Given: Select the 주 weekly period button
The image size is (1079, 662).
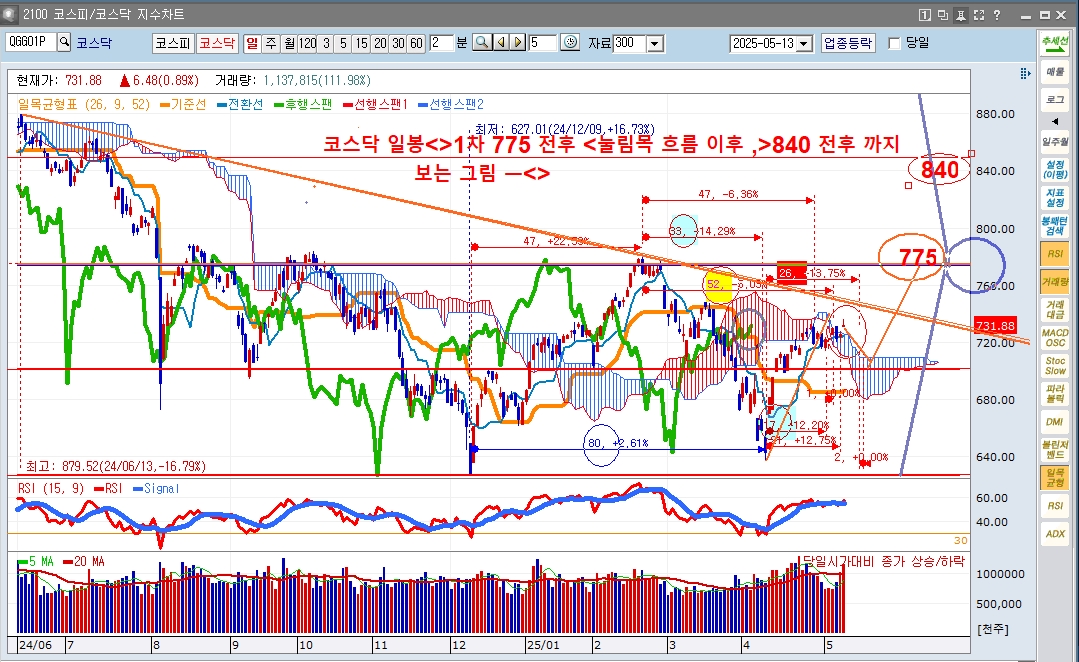Looking at the screenshot, I should pos(271,43).
